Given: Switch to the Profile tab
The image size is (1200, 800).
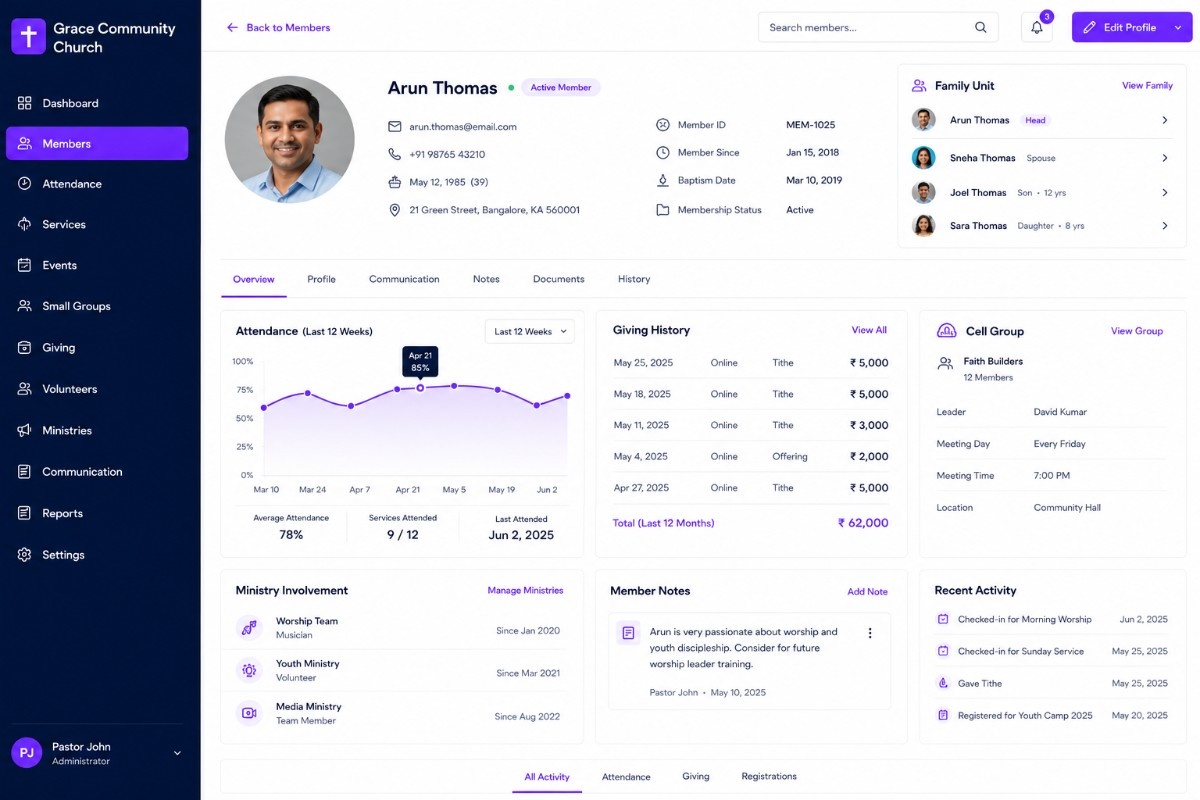Looking at the screenshot, I should (x=321, y=279).
